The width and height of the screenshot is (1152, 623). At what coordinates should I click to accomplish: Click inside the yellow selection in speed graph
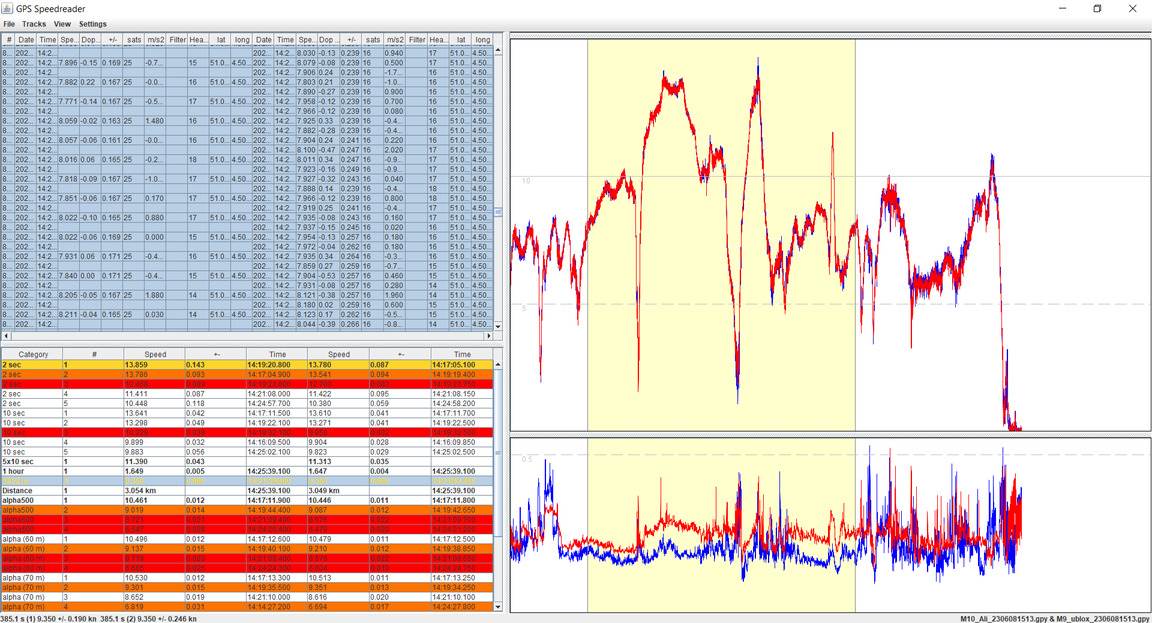coord(720,250)
